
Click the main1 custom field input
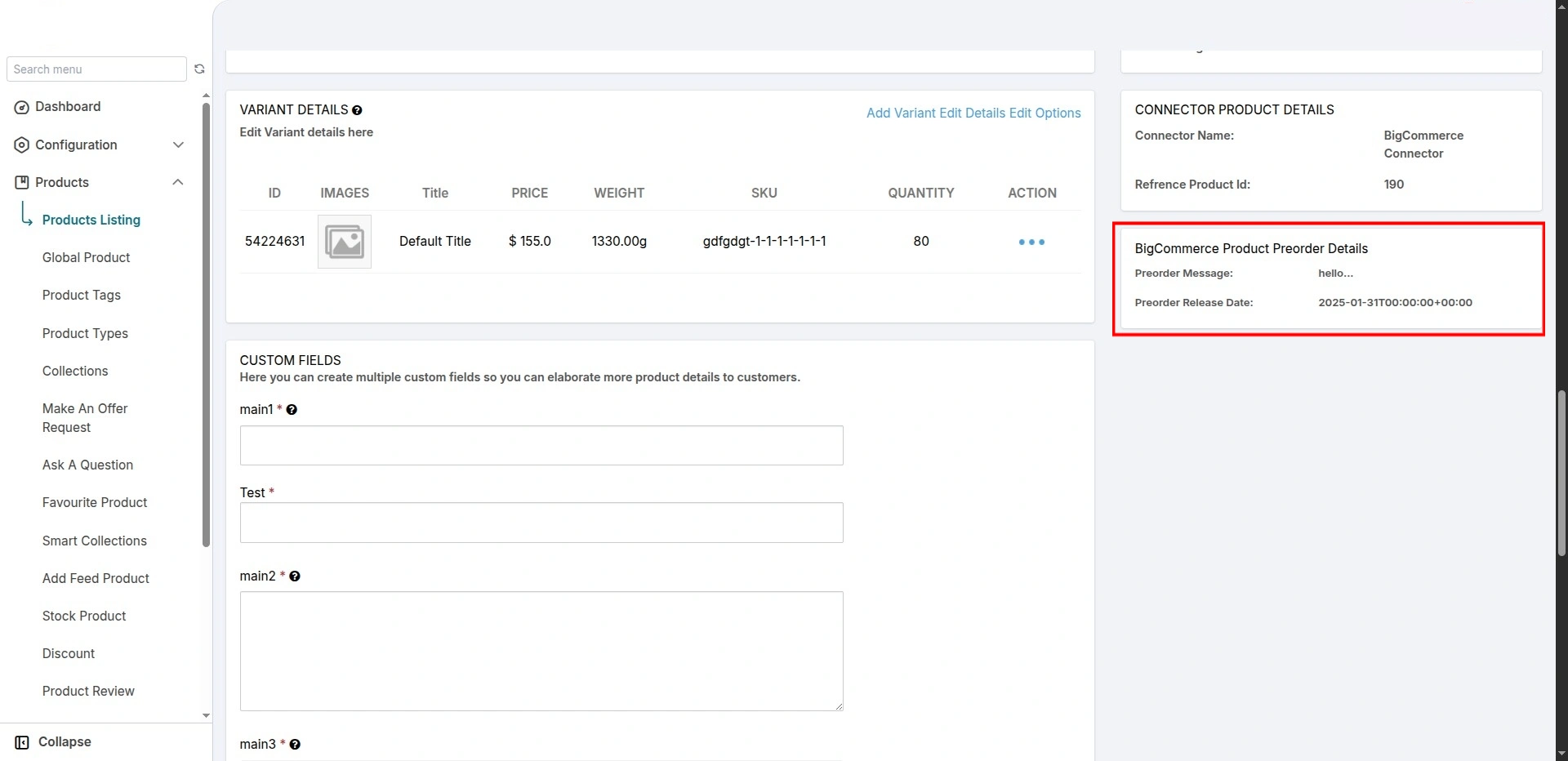(x=541, y=446)
